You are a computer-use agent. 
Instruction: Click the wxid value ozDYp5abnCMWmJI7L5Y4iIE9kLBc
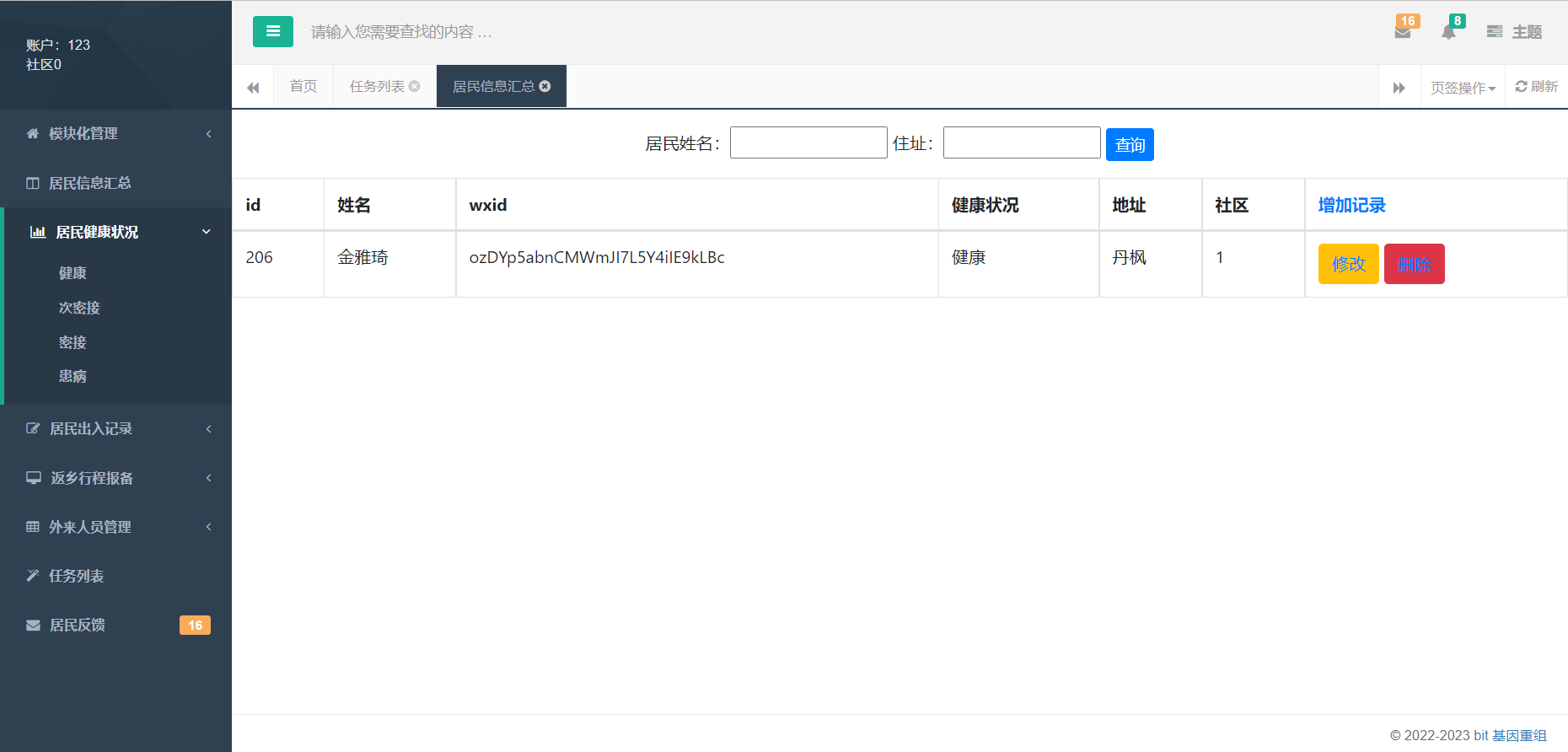(597, 257)
